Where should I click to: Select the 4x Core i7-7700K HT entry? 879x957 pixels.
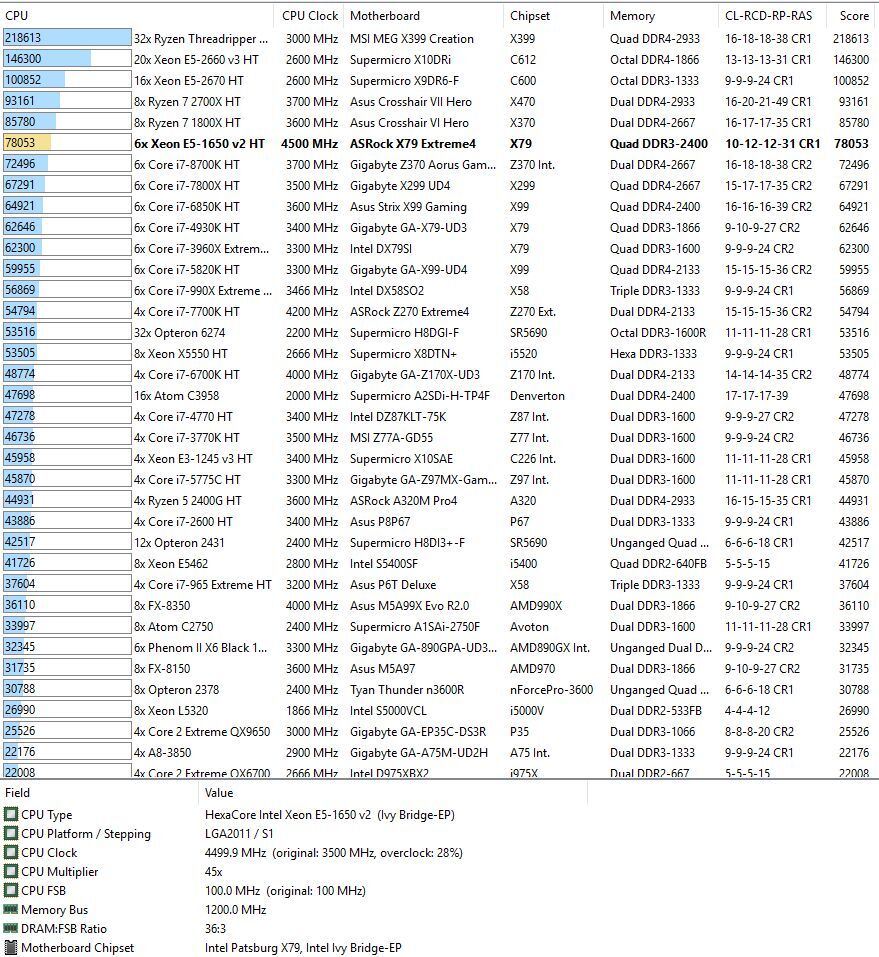187,312
